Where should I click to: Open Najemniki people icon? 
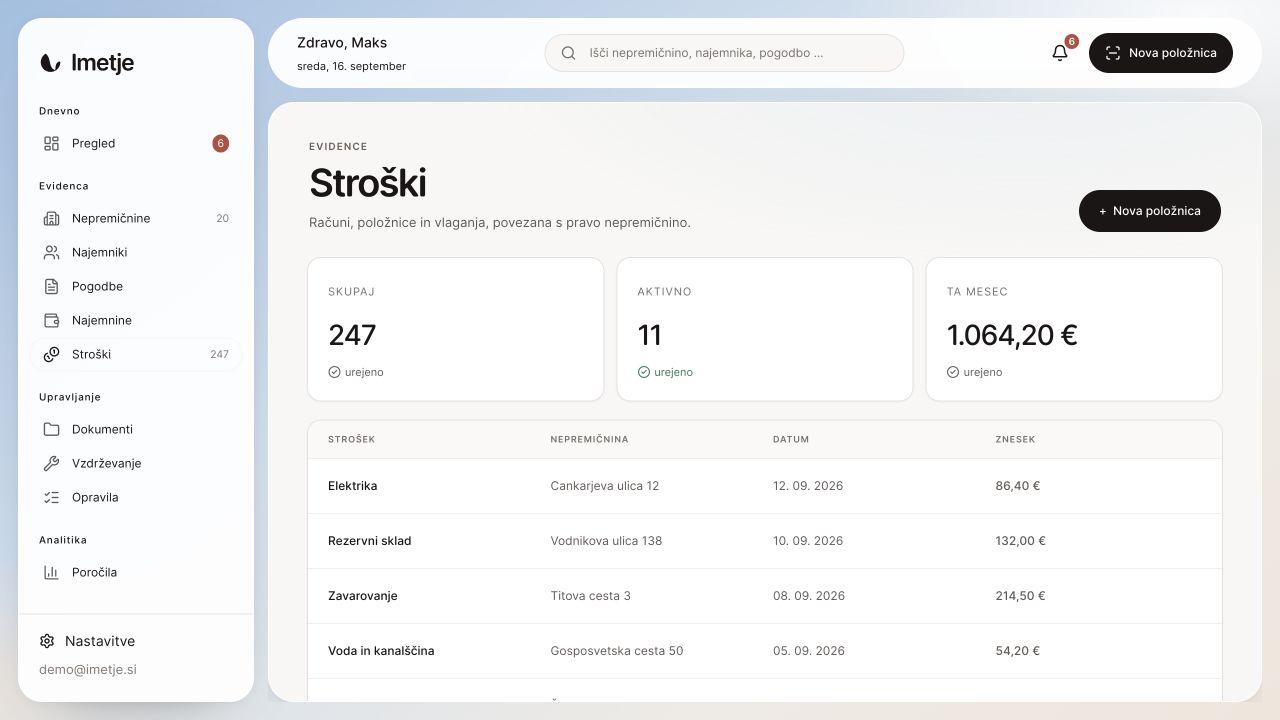pyautogui.click(x=51, y=252)
